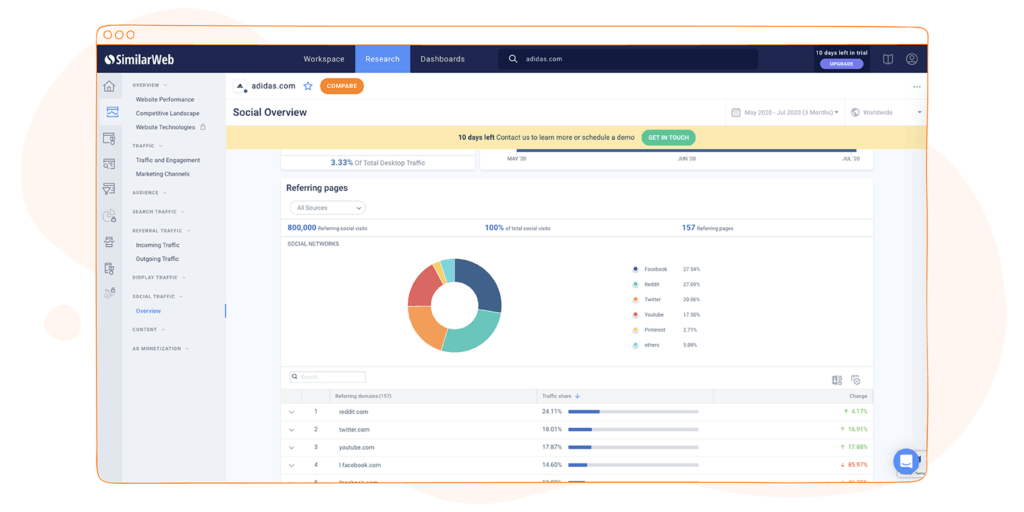Open the table column settings icon

point(856,380)
